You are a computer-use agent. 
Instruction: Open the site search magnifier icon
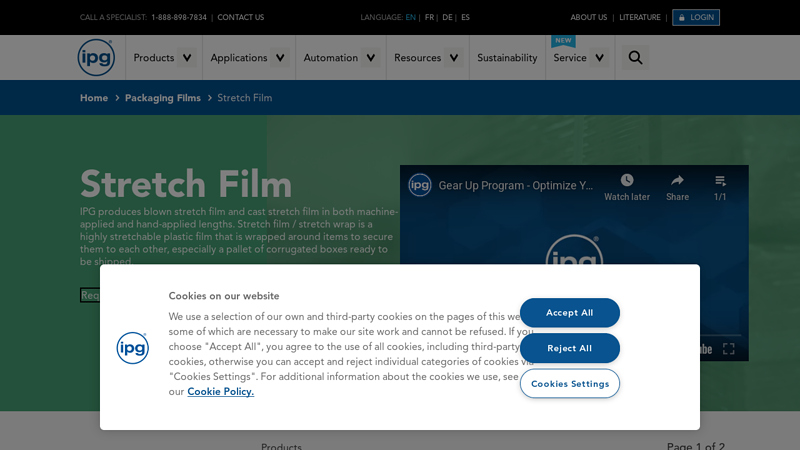coord(635,58)
